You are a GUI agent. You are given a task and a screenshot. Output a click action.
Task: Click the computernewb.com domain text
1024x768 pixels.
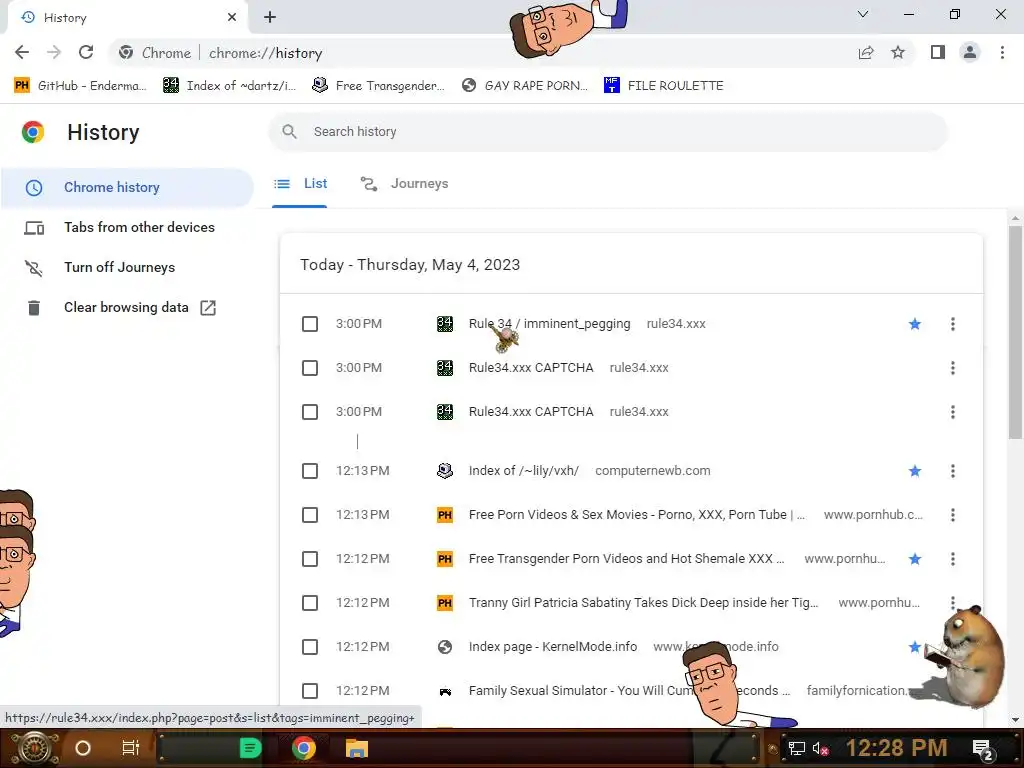(652, 471)
